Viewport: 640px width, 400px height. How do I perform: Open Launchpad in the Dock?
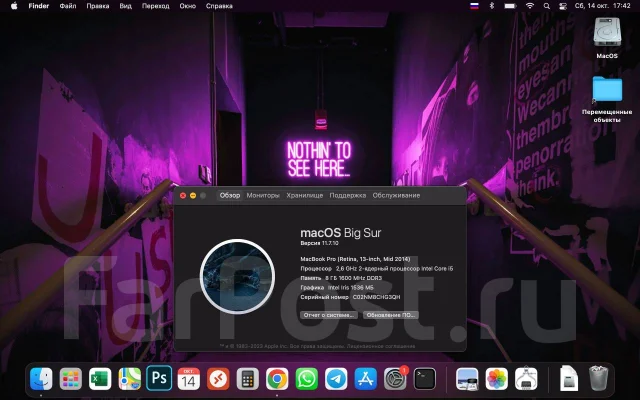(71, 379)
